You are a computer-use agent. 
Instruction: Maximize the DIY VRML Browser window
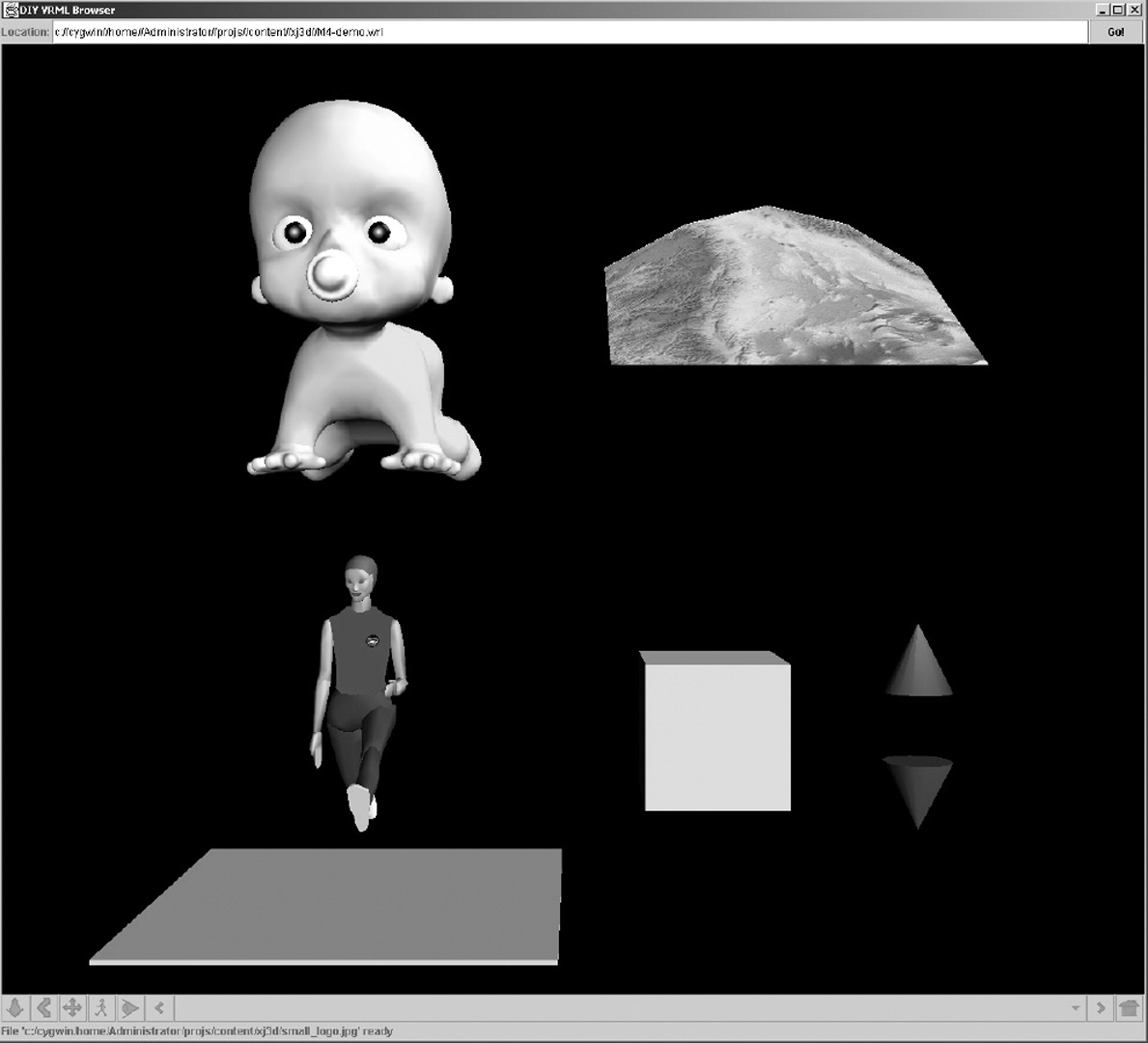1118,10
